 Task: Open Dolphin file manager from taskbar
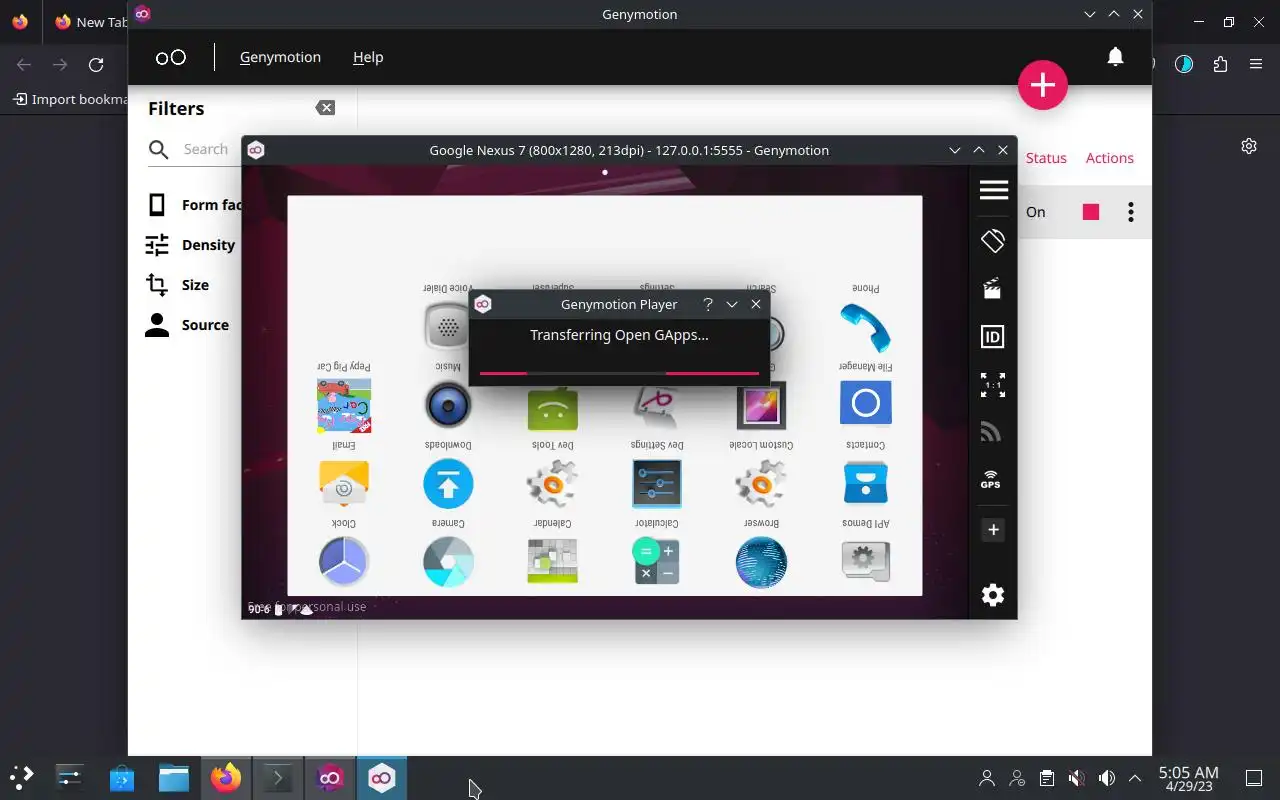coord(174,777)
